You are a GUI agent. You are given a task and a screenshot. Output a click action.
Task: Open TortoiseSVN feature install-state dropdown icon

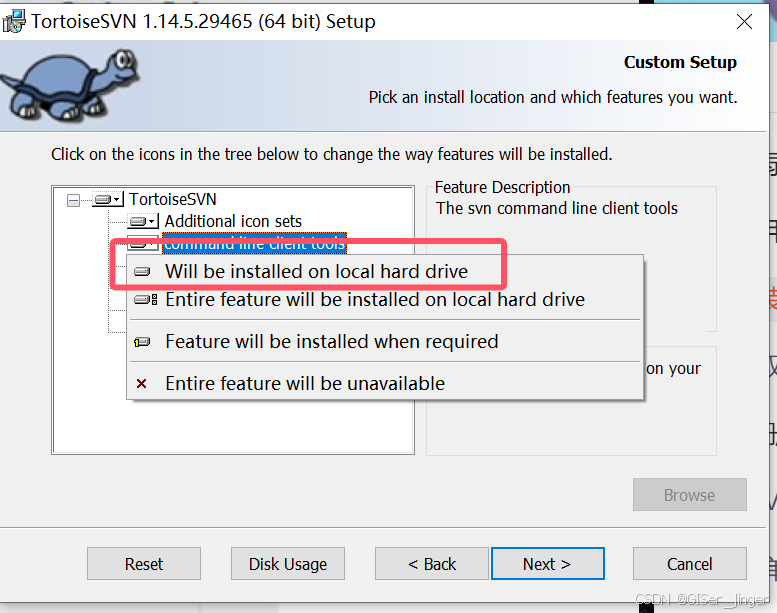108,200
